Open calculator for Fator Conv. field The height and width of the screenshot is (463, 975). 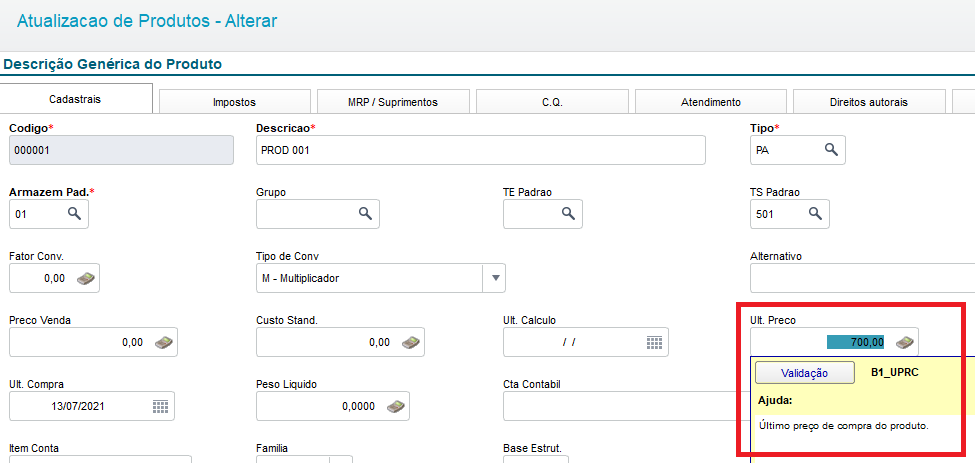click(x=86, y=278)
